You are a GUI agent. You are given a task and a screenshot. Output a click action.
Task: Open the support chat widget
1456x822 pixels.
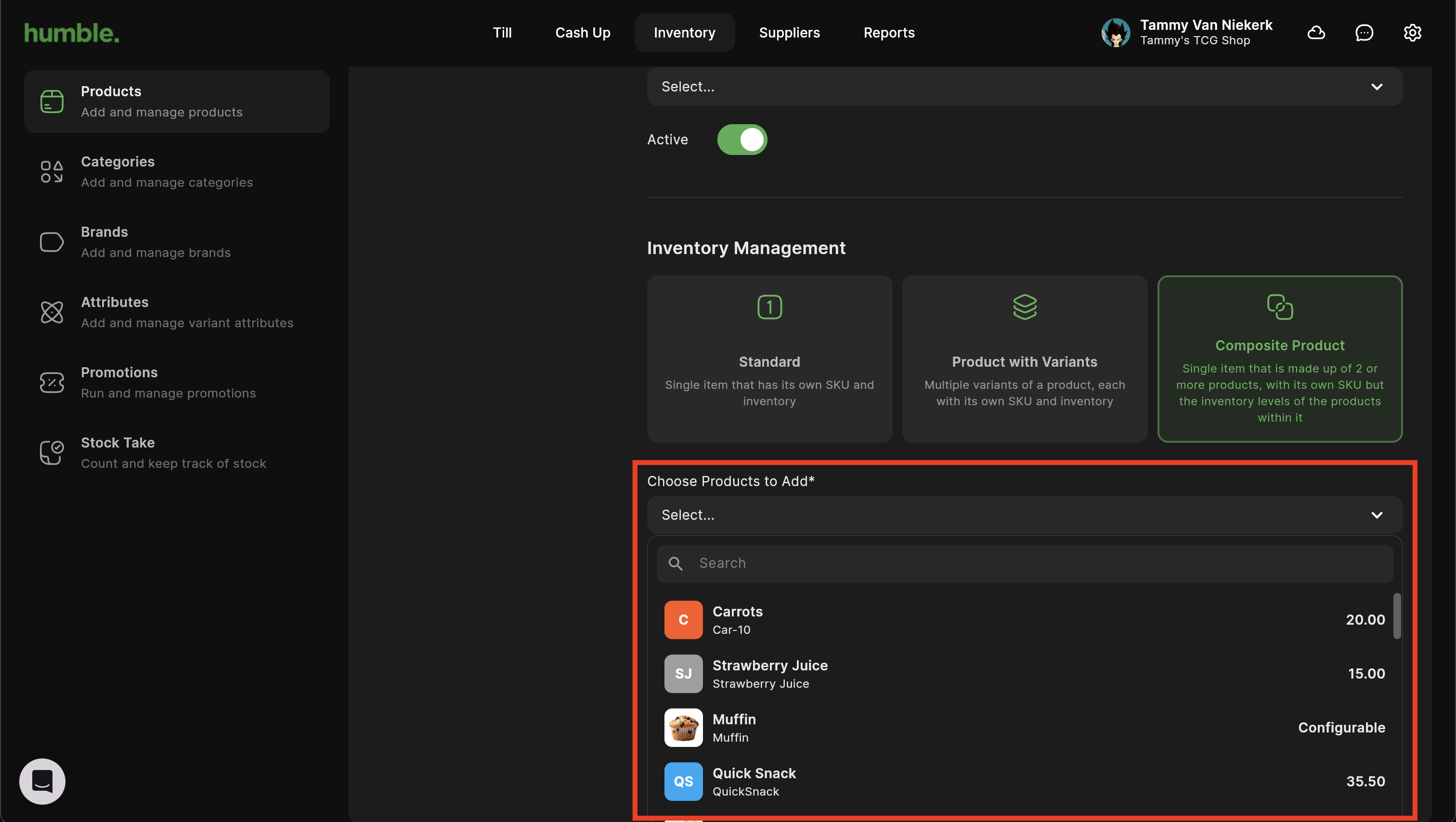tap(42, 781)
